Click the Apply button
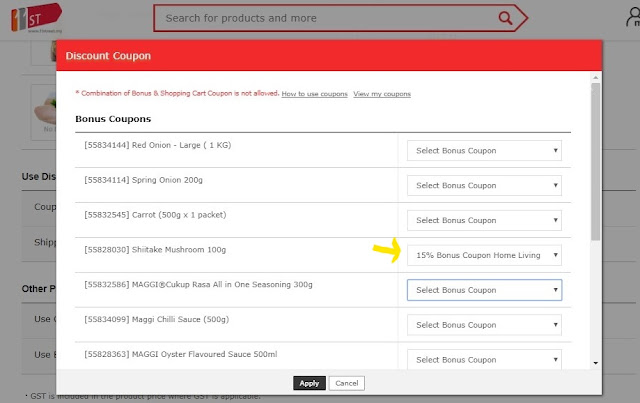The width and height of the screenshot is (640, 403). click(309, 383)
